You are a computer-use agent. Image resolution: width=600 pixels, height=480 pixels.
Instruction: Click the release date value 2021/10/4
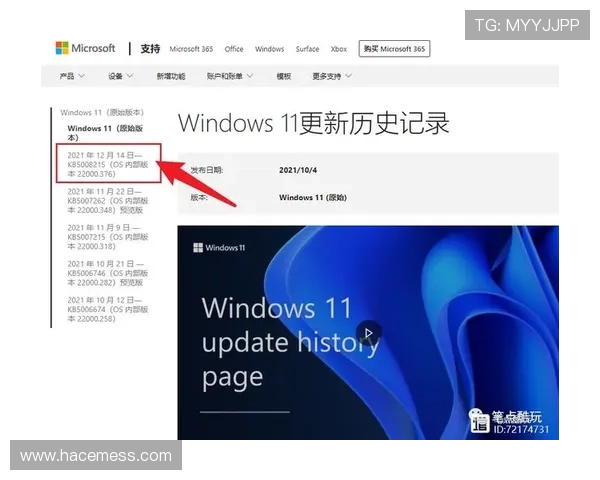point(298,170)
